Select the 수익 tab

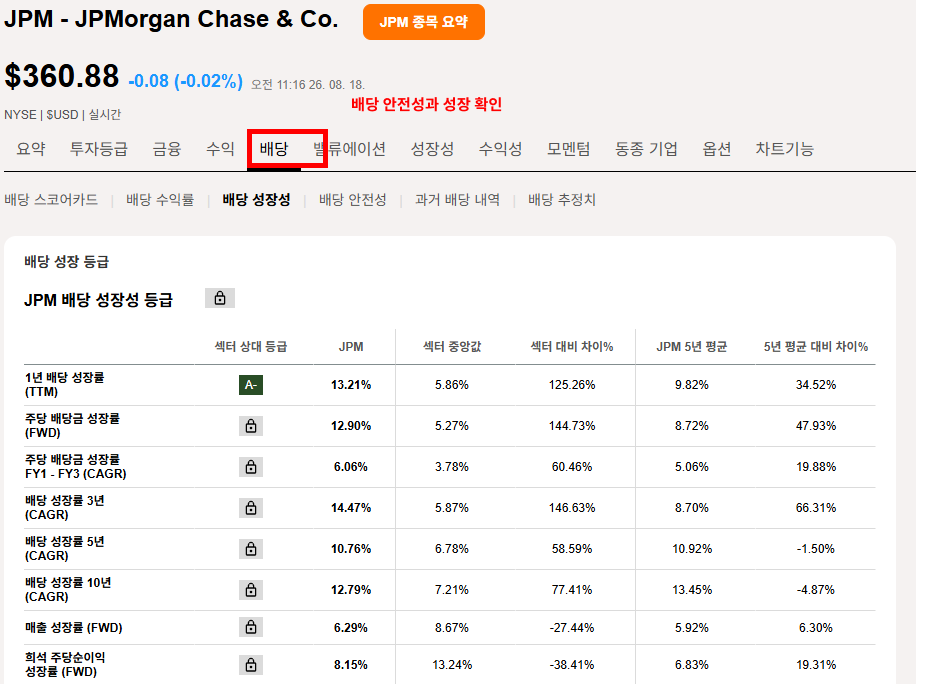(x=220, y=149)
